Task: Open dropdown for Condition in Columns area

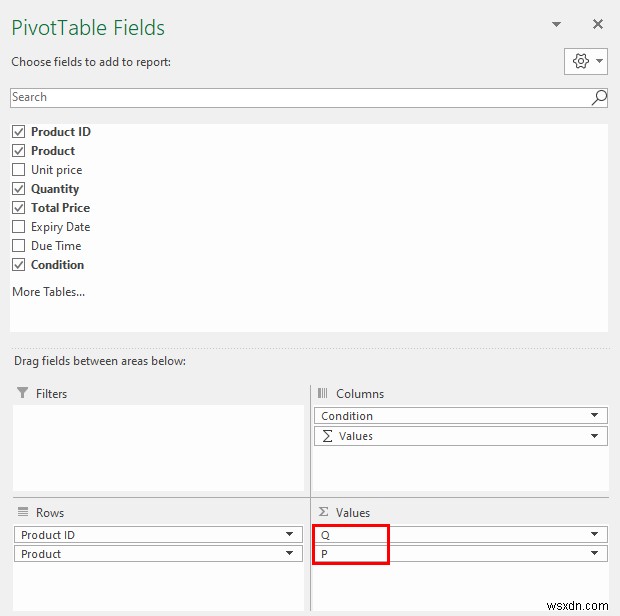Action: (594, 415)
